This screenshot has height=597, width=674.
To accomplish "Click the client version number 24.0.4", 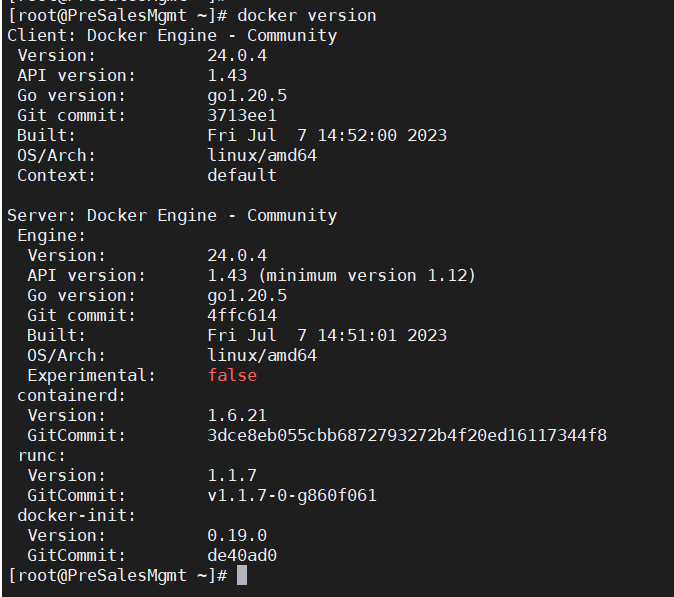I will [237, 55].
